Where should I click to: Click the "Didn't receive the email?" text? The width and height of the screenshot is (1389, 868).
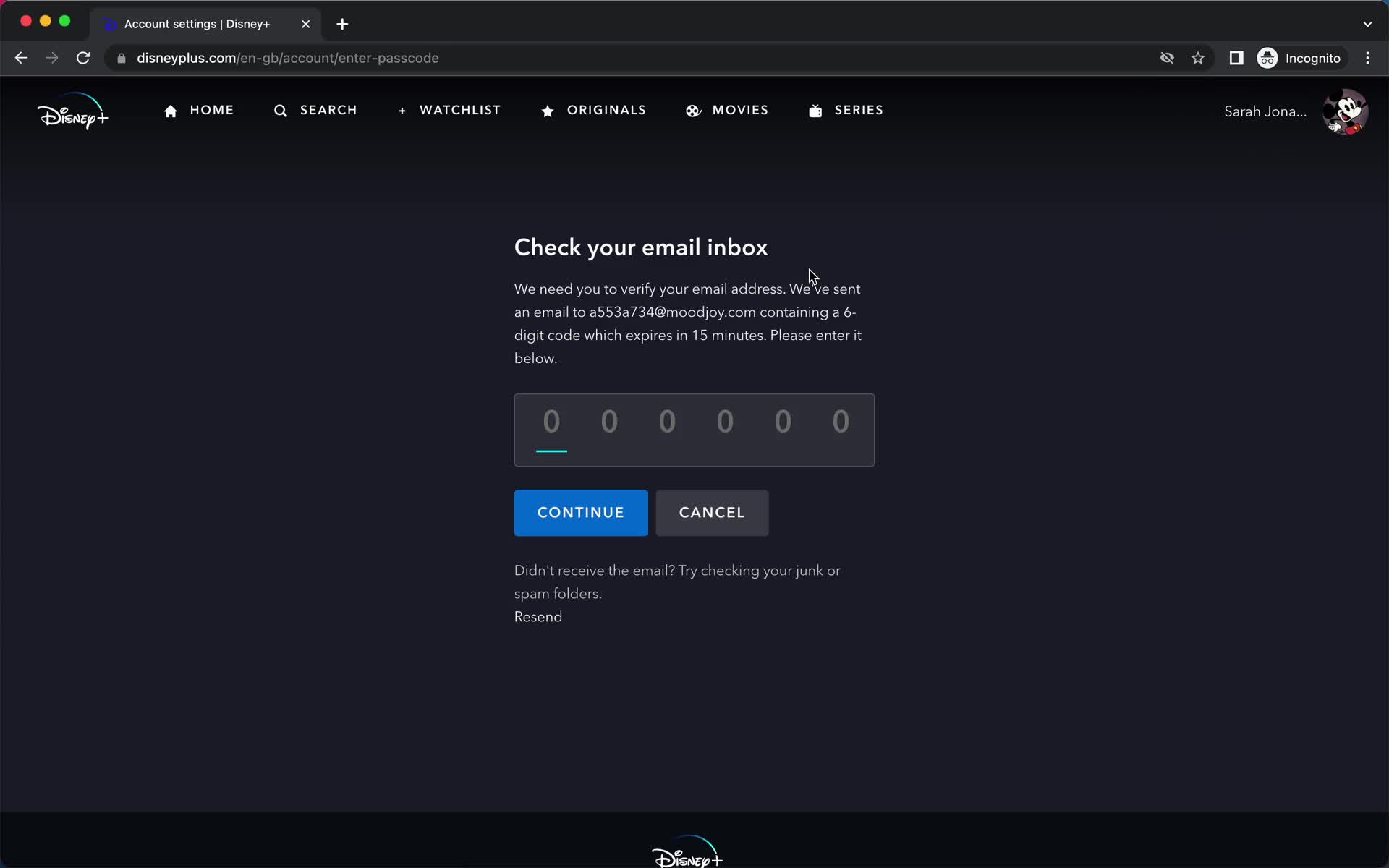coord(595,570)
